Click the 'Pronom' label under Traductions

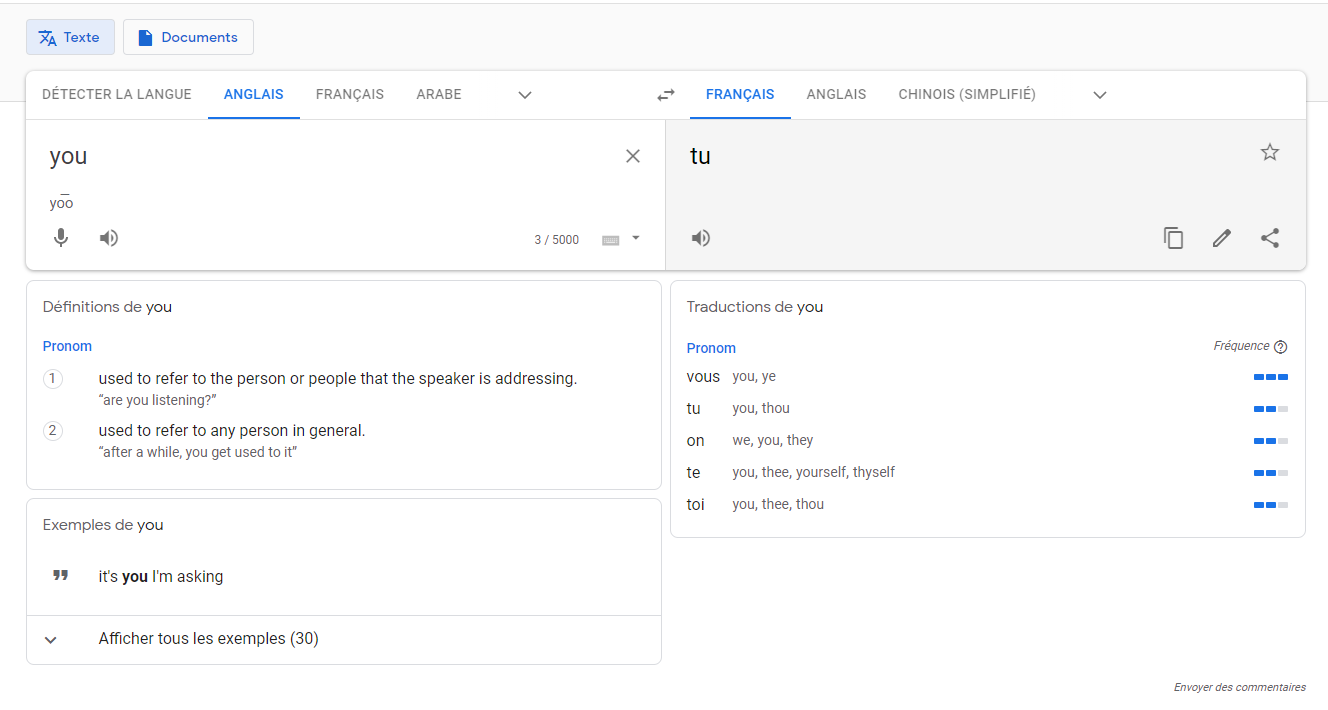(711, 348)
